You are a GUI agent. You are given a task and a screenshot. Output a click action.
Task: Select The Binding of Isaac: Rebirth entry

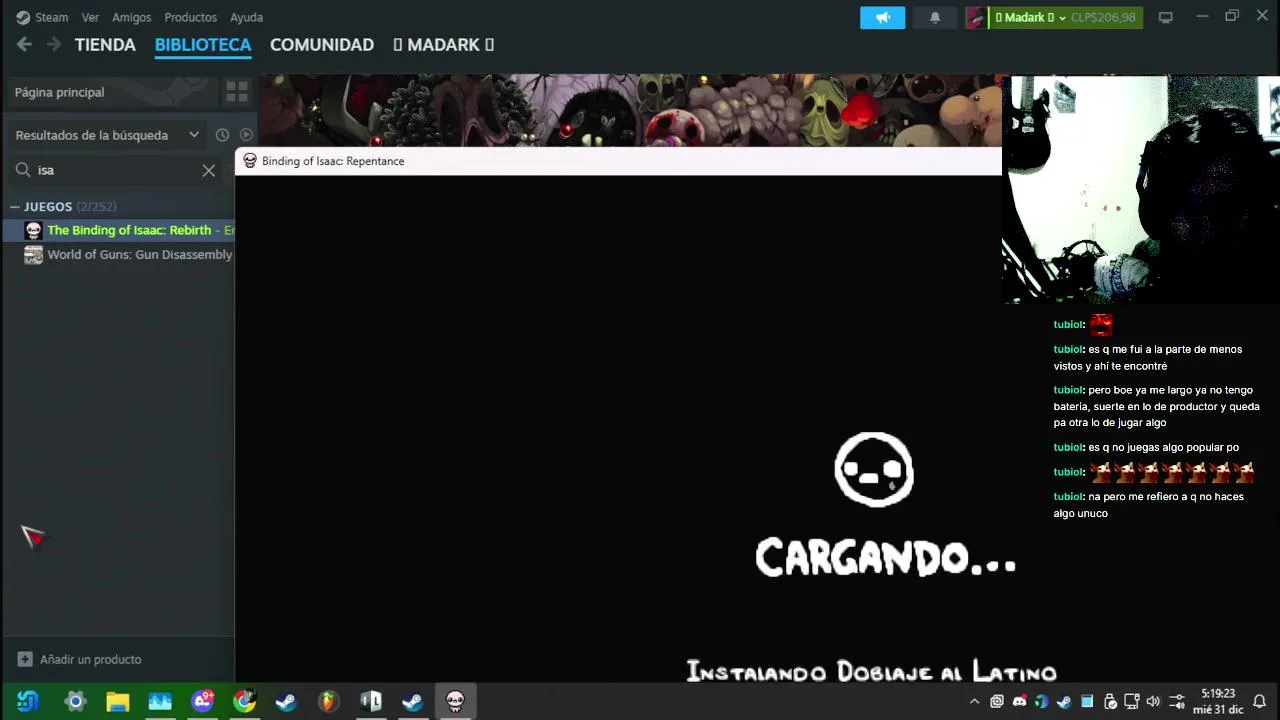[119, 230]
